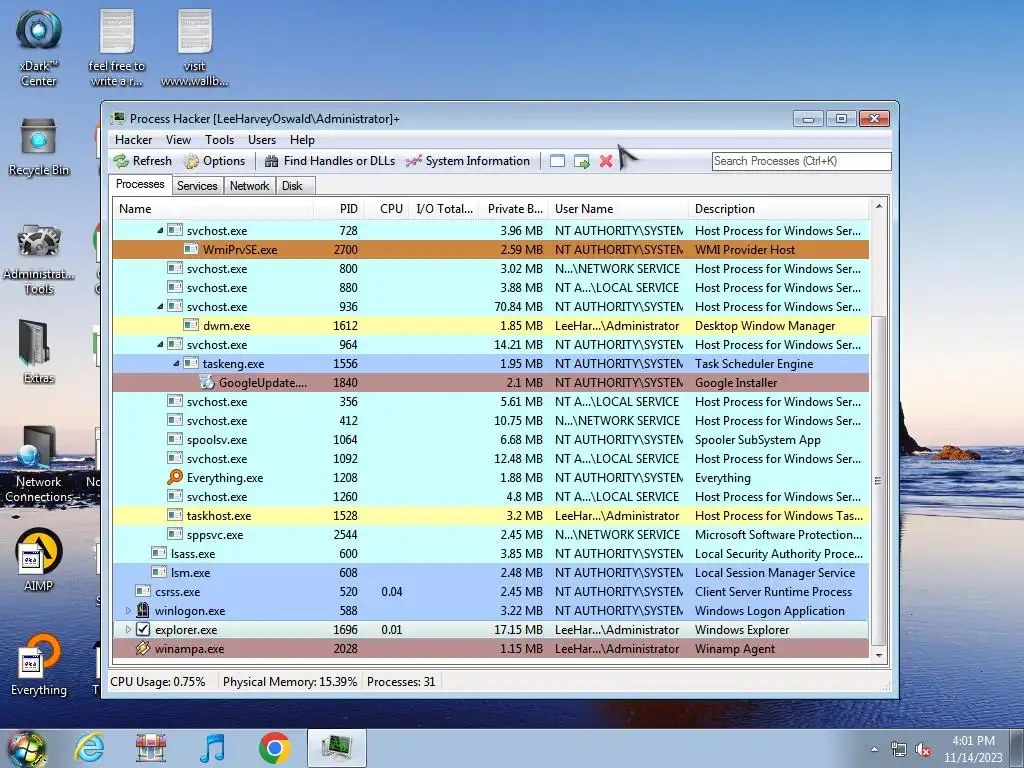
Task: Click the Refresh toolbar button
Action: pyautogui.click(x=142, y=161)
